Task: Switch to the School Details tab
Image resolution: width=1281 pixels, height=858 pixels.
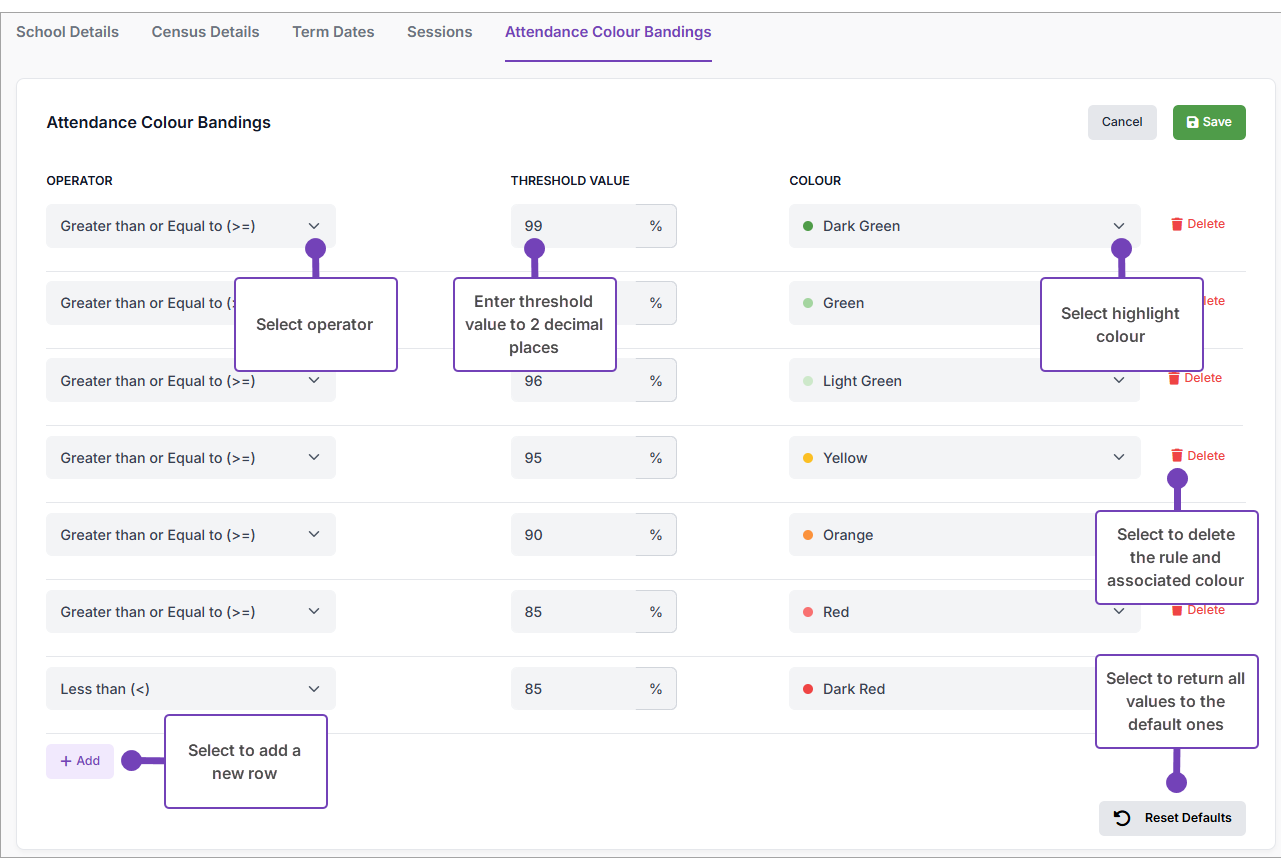Action: 67,32
